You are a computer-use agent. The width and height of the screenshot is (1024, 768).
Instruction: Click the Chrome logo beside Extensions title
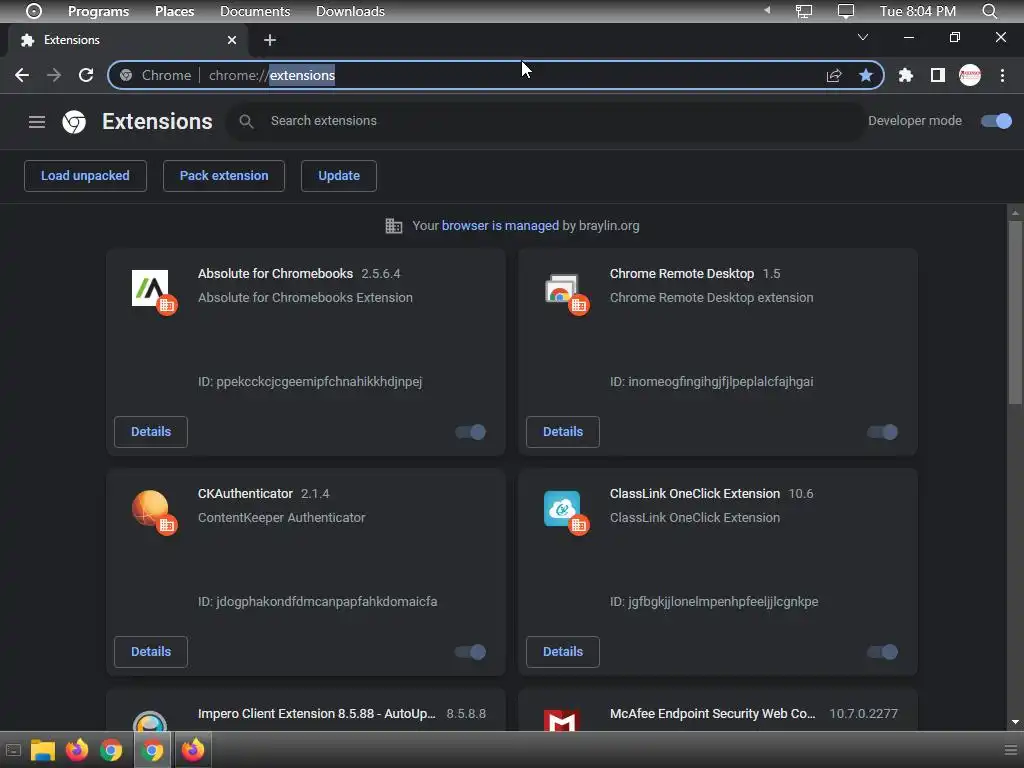point(74,121)
